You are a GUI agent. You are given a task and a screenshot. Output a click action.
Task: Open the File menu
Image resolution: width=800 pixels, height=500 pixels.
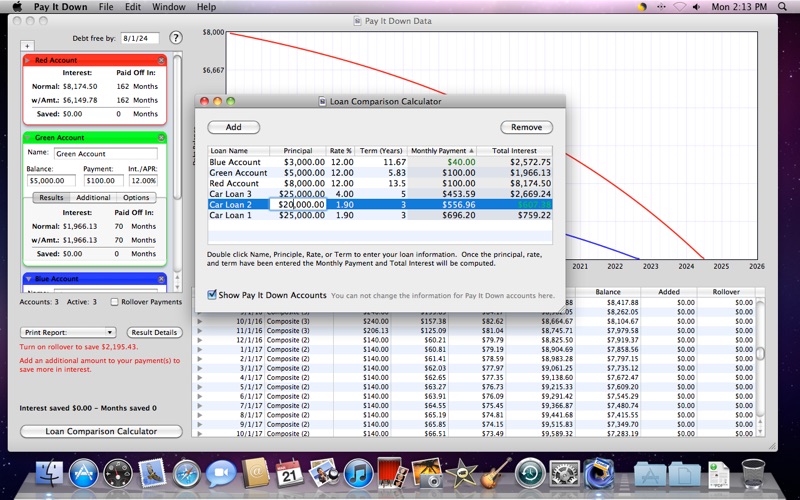[x=106, y=7]
